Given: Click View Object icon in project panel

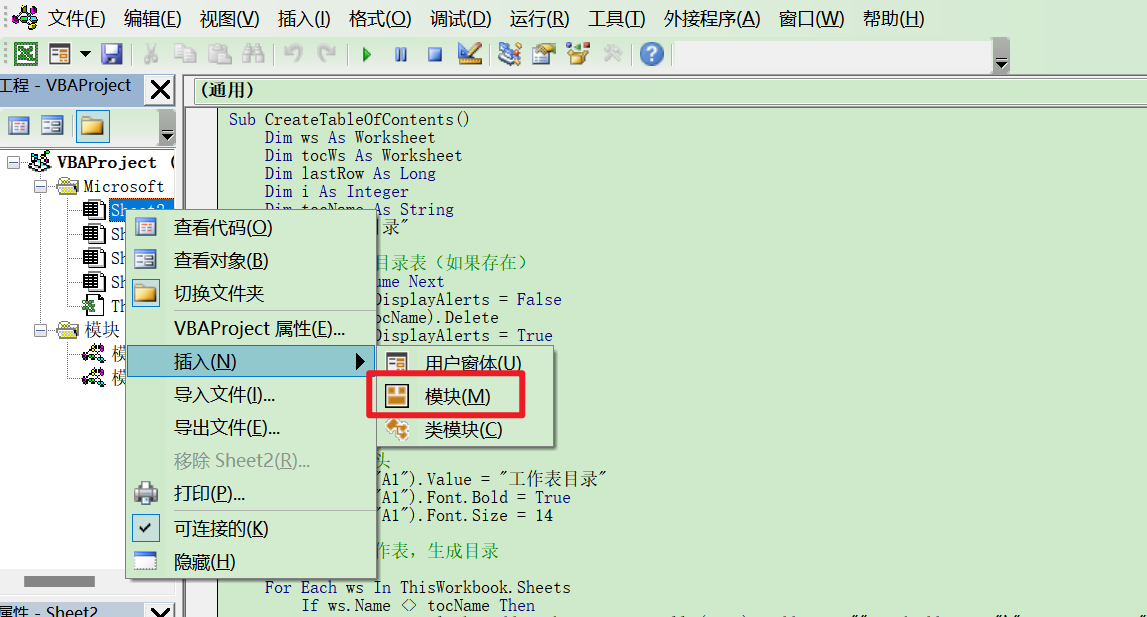Looking at the screenshot, I should point(52,126).
